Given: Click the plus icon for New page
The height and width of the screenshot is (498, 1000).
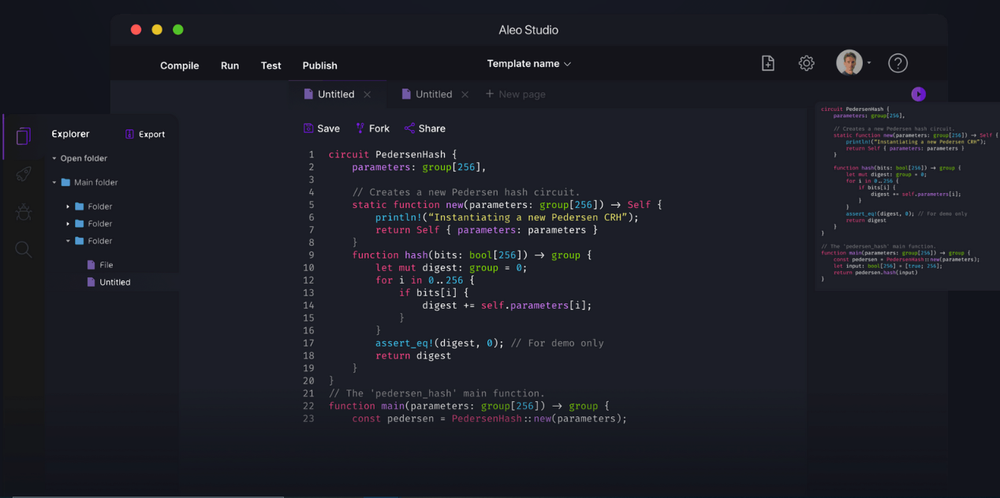Looking at the screenshot, I should pos(490,94).
